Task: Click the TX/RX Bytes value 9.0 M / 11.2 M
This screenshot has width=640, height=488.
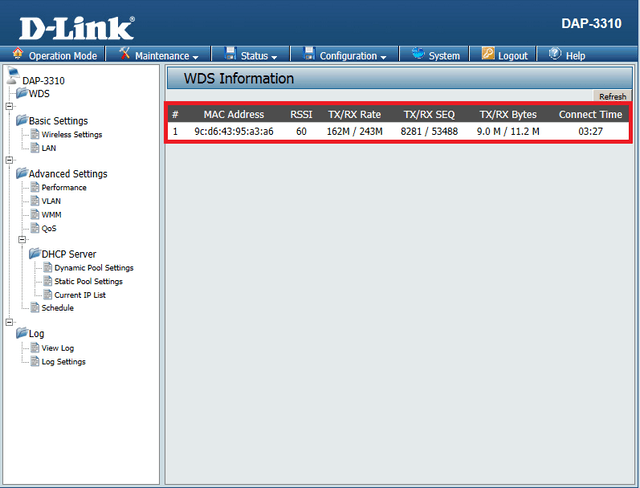Action: coord(508,131)
